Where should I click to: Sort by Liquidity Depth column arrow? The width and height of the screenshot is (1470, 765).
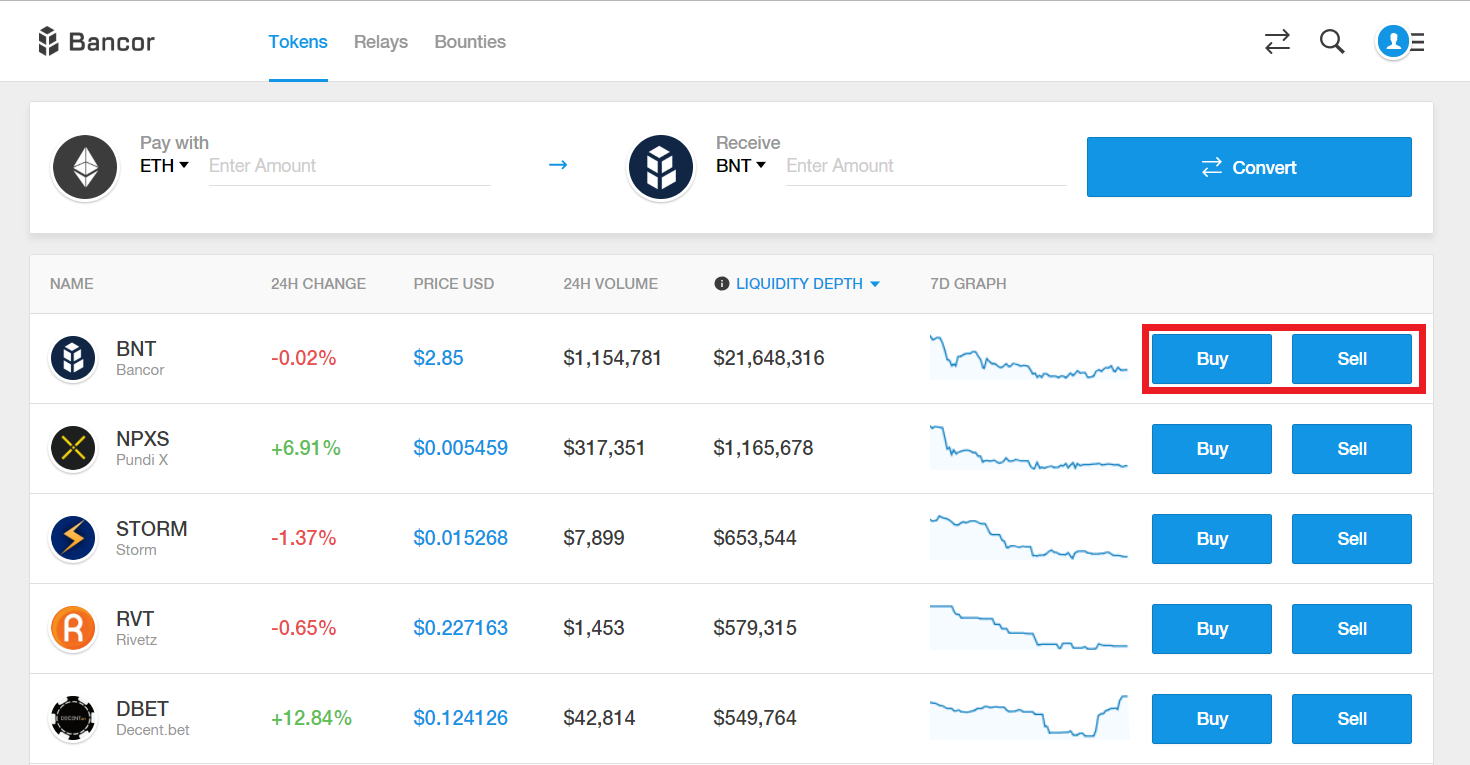[x=875, y=285]
